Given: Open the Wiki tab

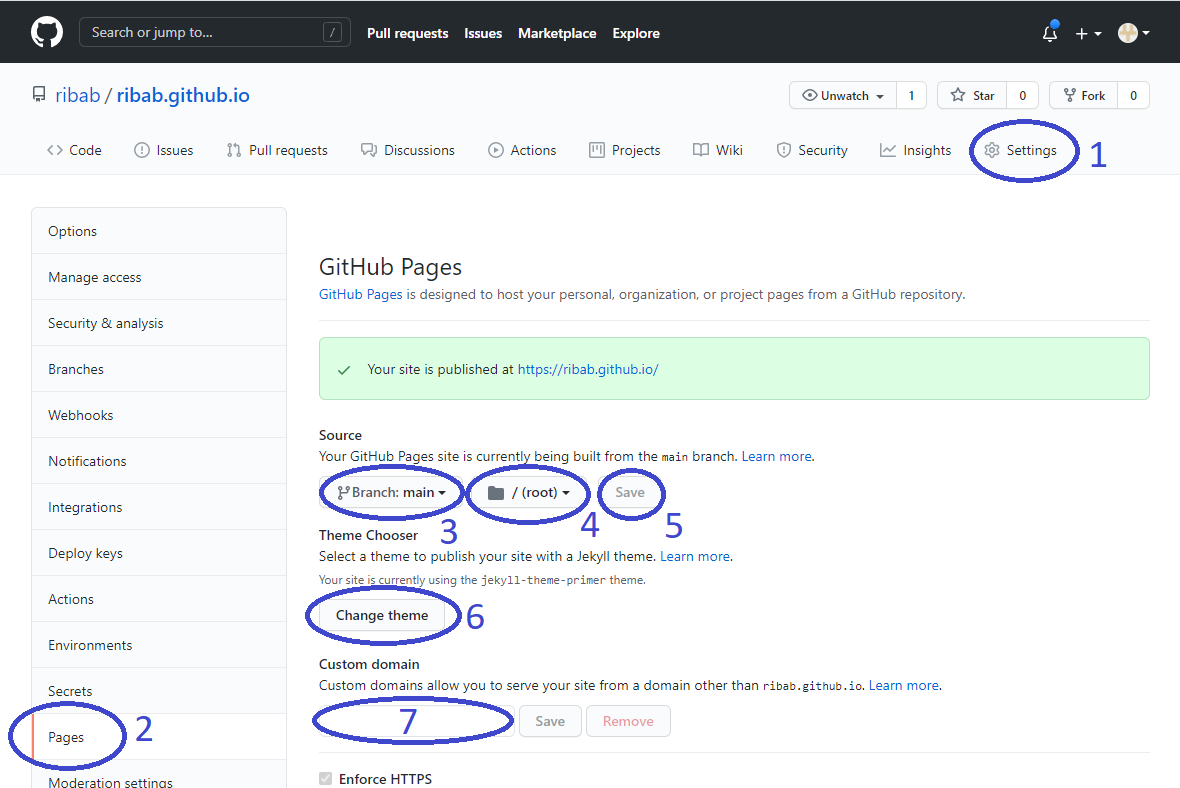Looking at the screenshot, I should point(718,151).
